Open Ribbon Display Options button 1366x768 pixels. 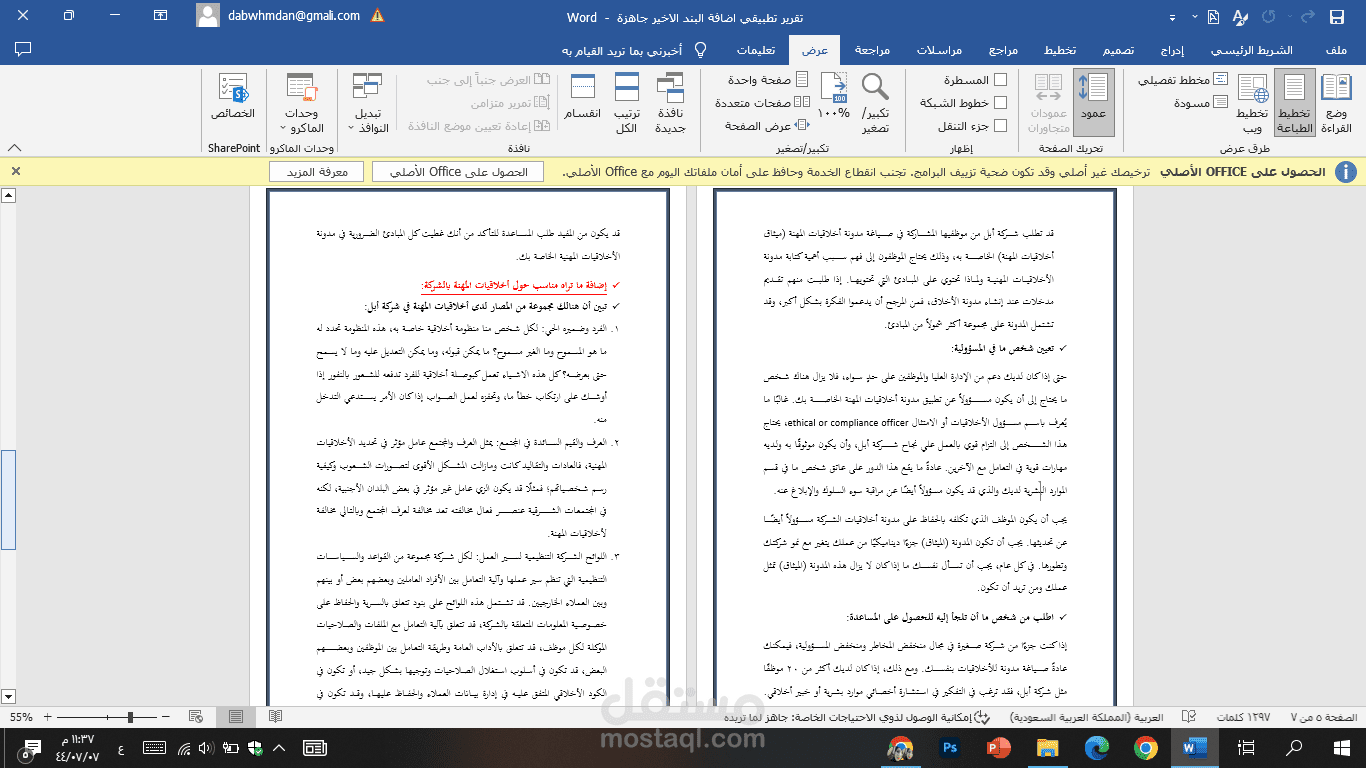(161, 17)
